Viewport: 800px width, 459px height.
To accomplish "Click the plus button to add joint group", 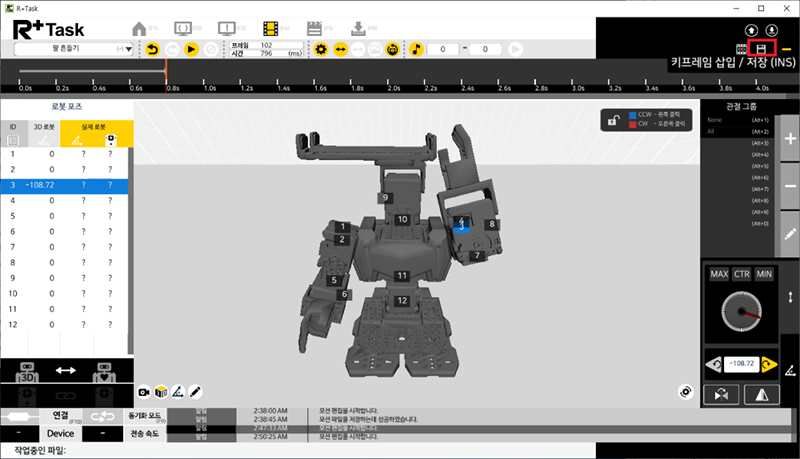I will tap(789, 141).
